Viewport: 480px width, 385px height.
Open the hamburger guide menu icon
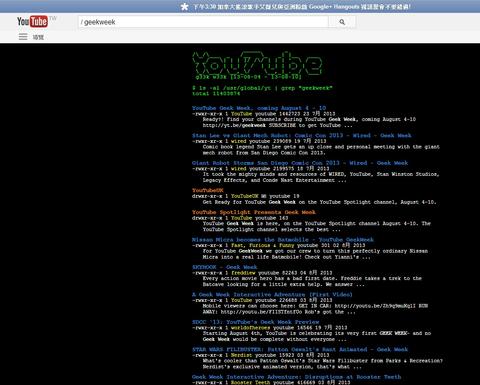23,37
